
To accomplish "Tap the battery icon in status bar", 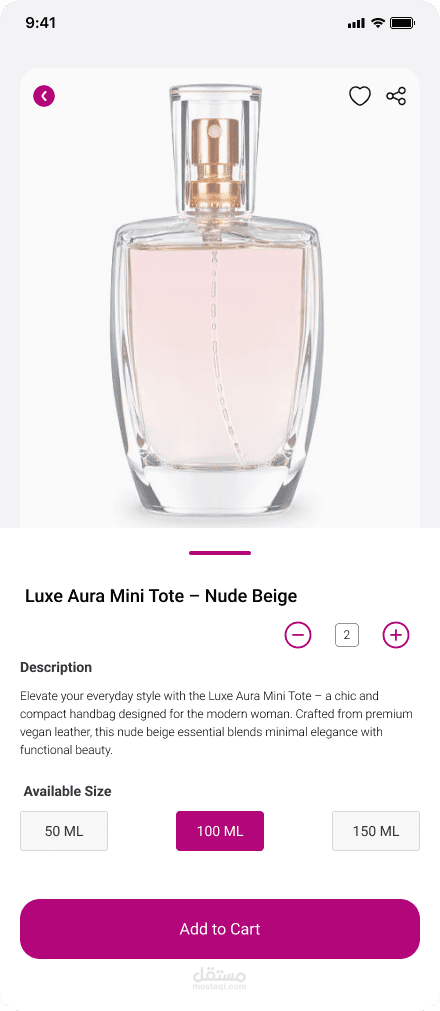I will point(403,23).
